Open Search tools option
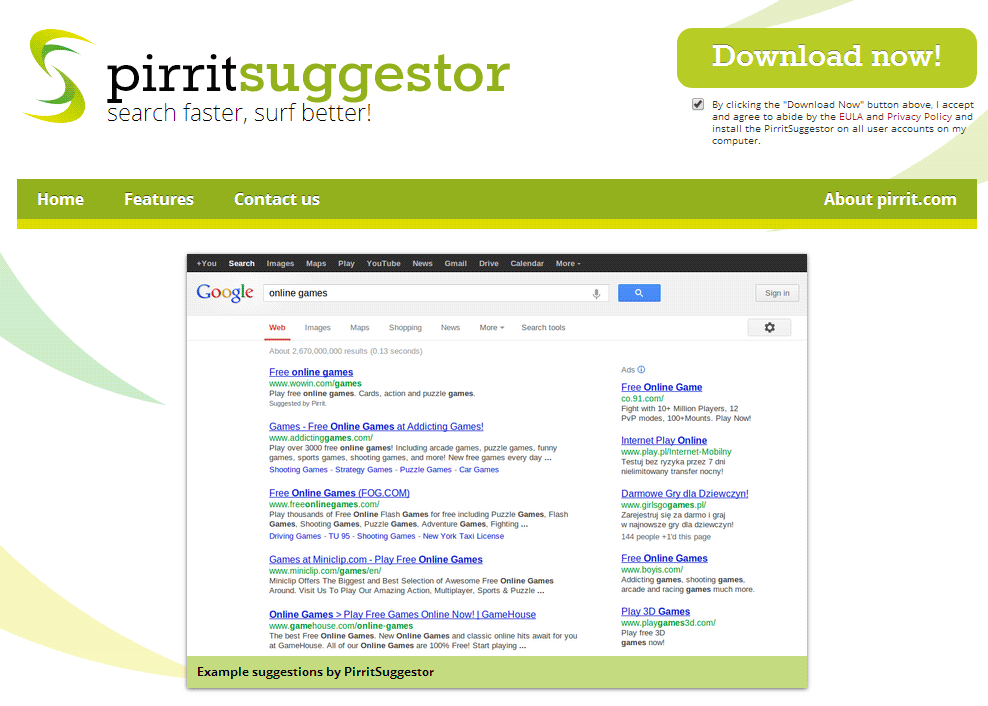988x706 pixels. (543, 328)
